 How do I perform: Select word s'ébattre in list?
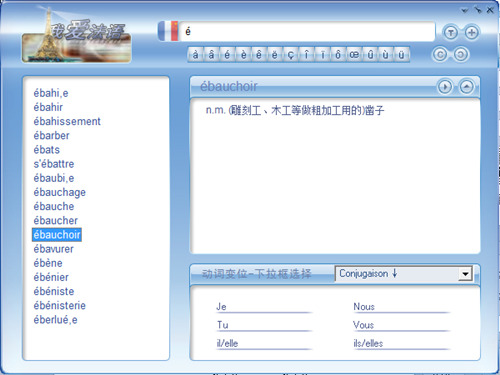(x=54, y=164)
